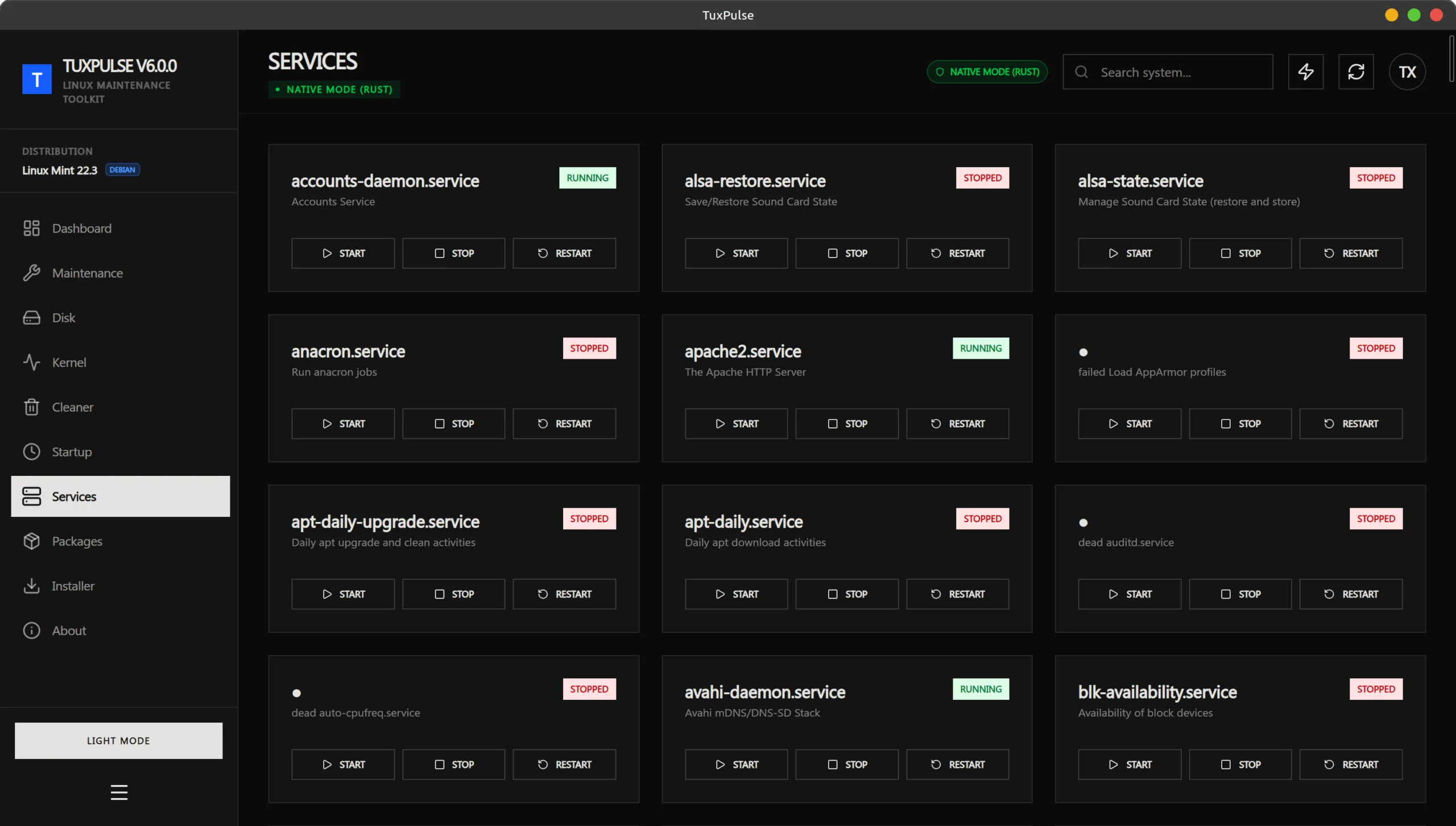Click the hamburger menu icon at sidebar bottom
The width and height of the screenshot is (1456, 826).
119,792
